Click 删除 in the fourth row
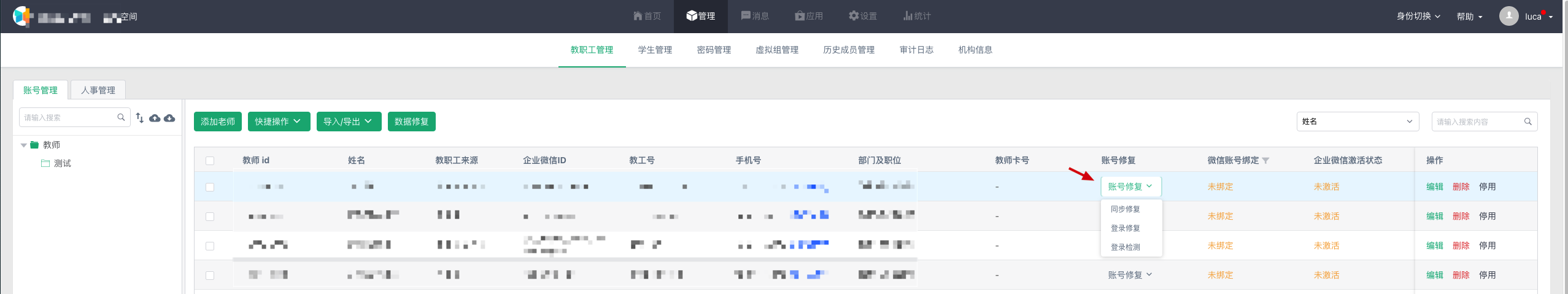The height and width of the screenshot is (294, 1568). (1461, 275)
